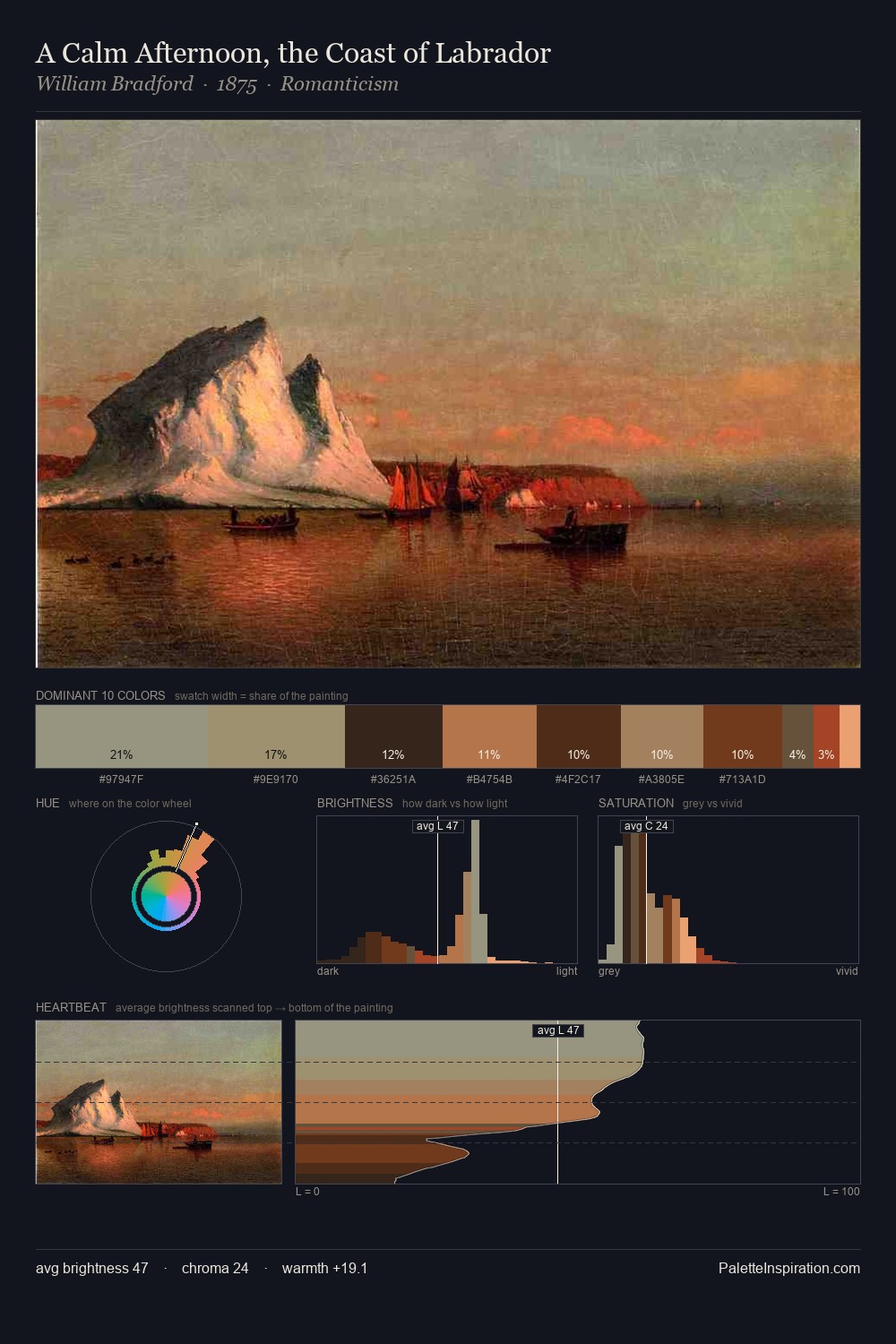Pick the 12% dark brown swatch above #36251A
896x1344 pixels.
coord(393,737)
